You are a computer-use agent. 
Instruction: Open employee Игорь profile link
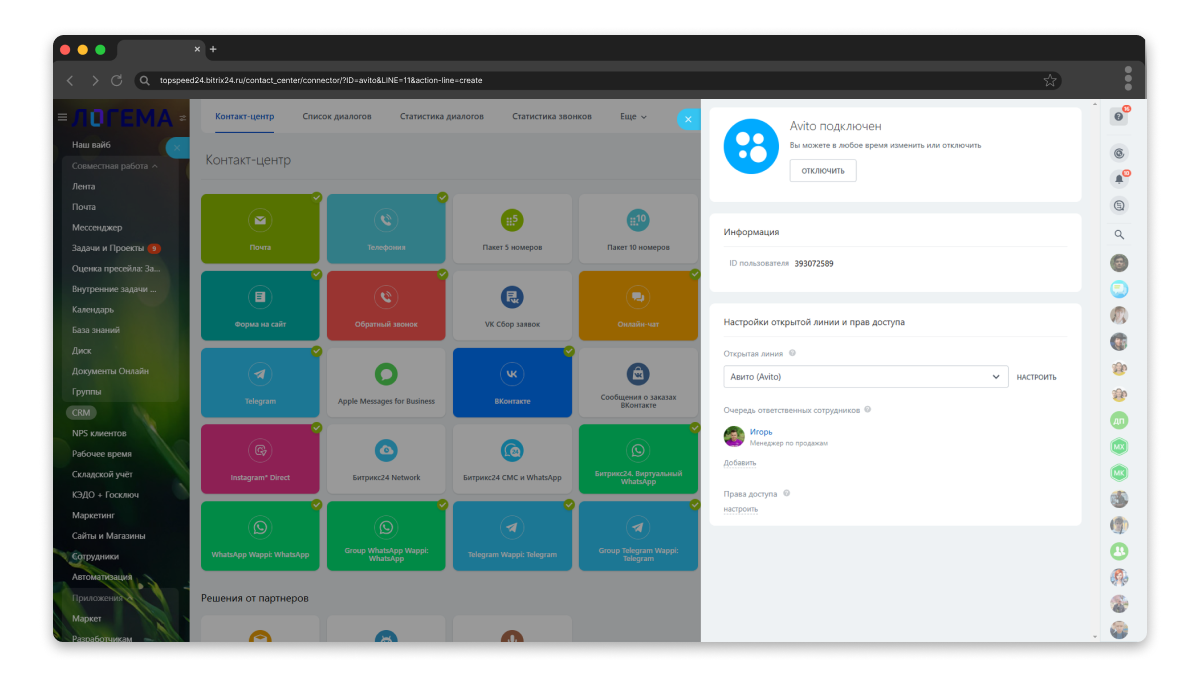[x=761, y=432]
